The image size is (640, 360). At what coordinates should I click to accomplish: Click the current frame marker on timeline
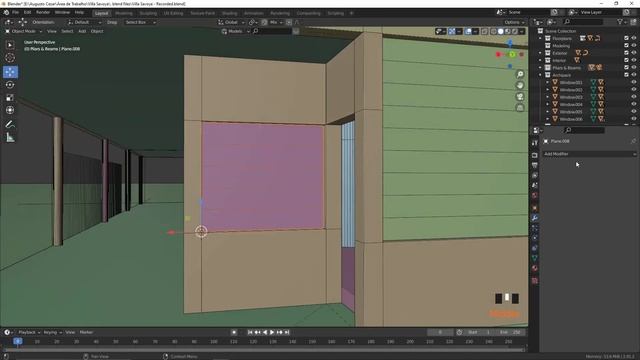click(x=18, y=341)
